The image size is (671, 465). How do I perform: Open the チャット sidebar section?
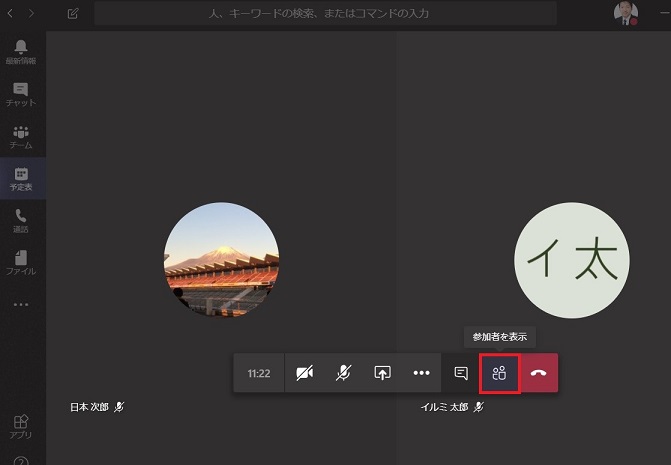tap(21, 94)
